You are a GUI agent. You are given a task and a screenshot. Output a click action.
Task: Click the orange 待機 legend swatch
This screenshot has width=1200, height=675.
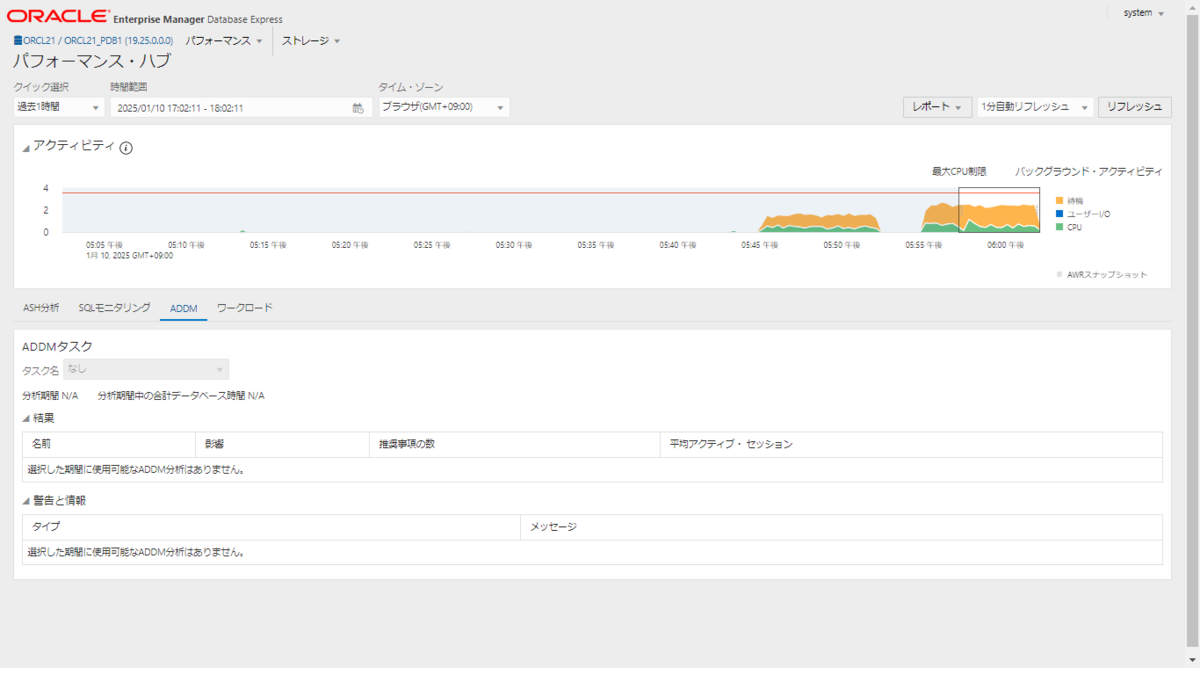tap(1059, 201)
